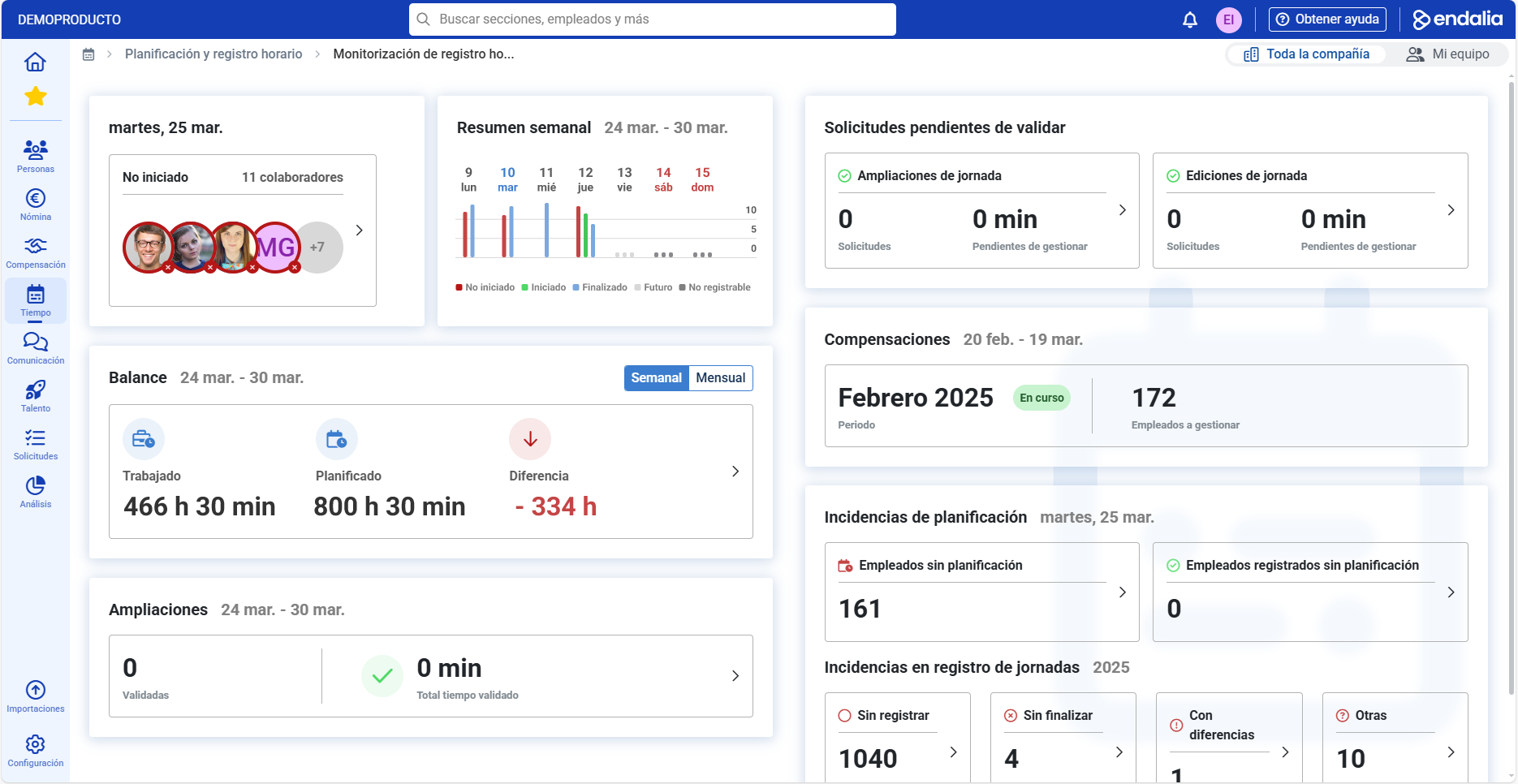Click 172 Empleados a gestionar
1518x784 pixels.
click(x=1185, y=407)
